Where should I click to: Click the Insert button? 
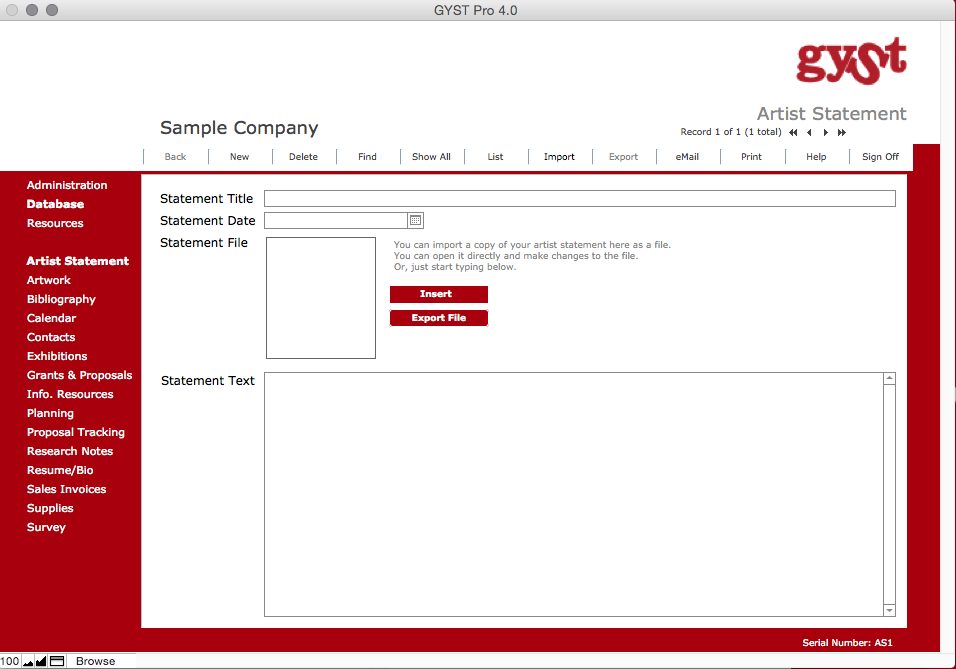point(439,294)
